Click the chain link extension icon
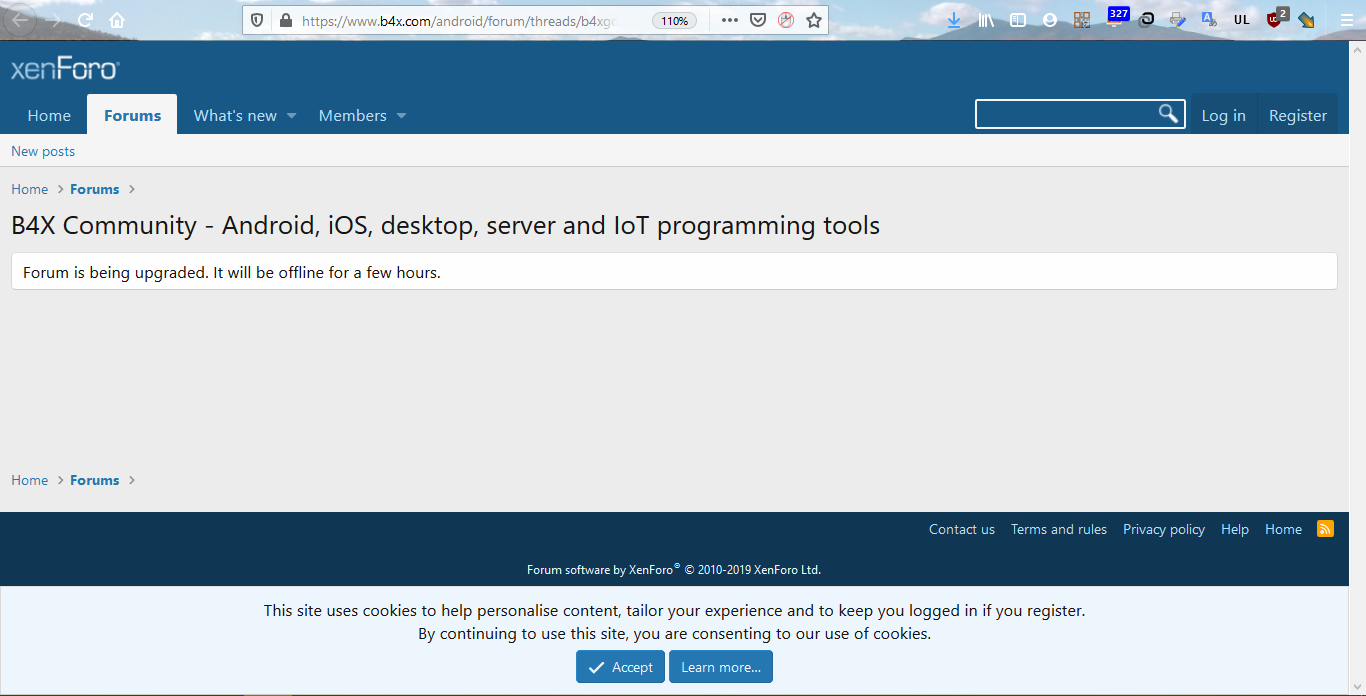The height and width of the screenshot is (696, 1366). (1146, 20)
